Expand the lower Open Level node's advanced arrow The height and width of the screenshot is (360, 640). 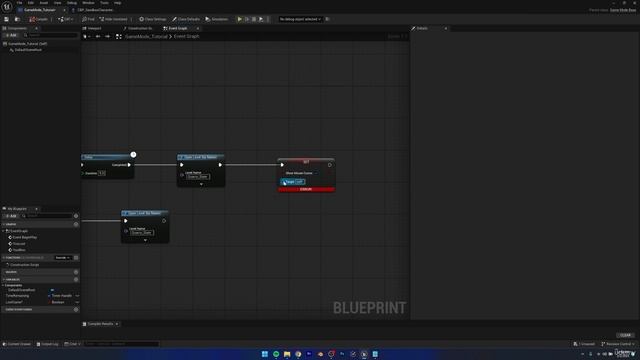pos(145,240)
